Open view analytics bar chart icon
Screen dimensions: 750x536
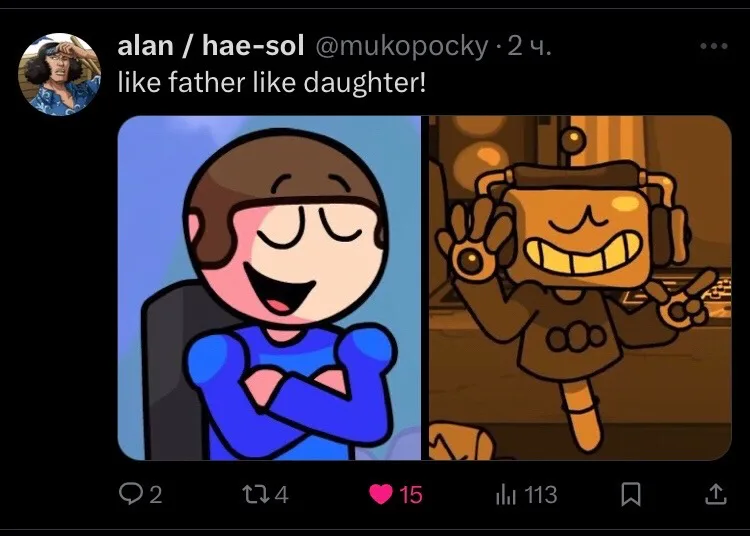[x=506, y=494]
